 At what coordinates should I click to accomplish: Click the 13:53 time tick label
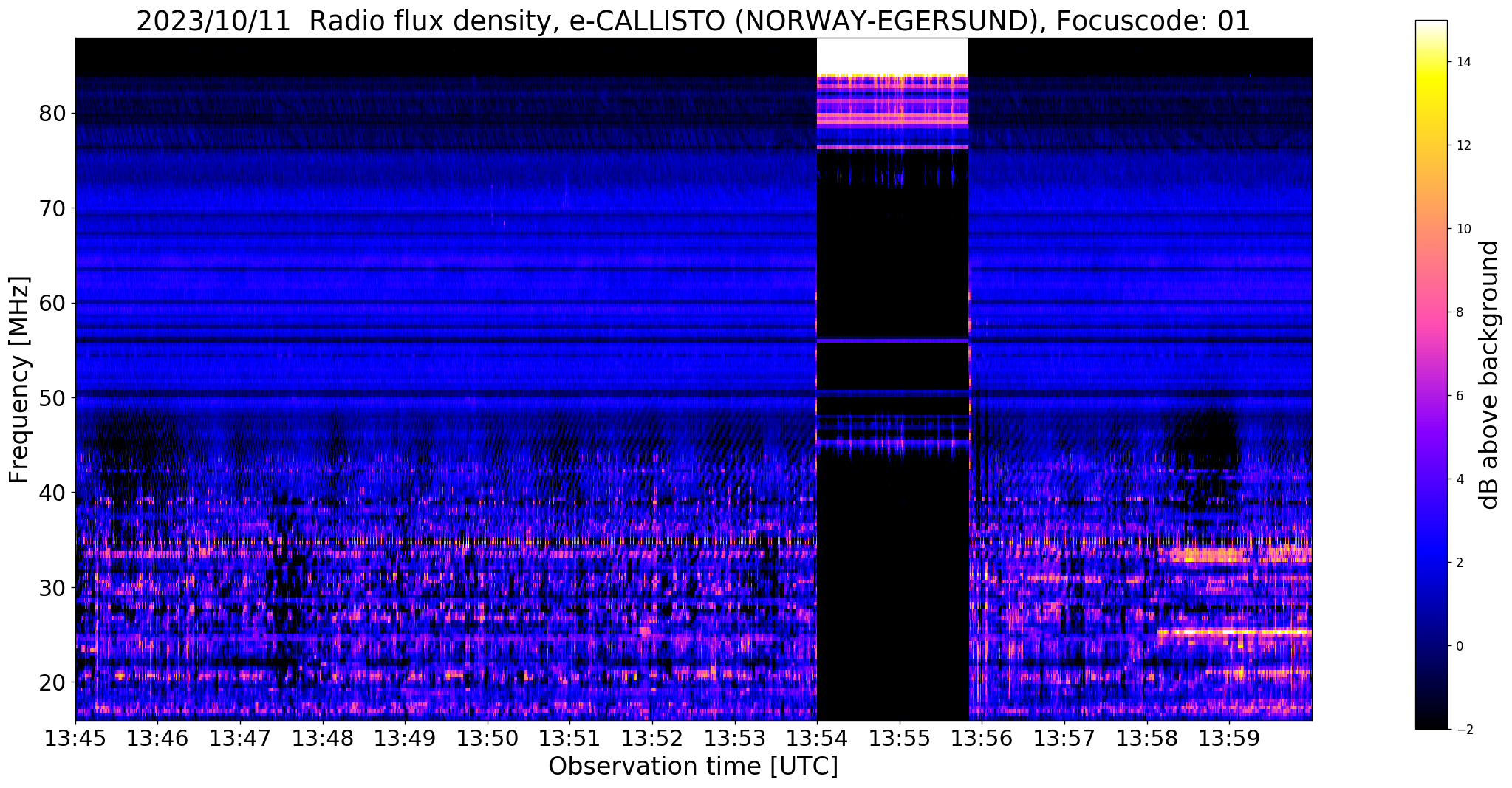[x=735, y=739]
